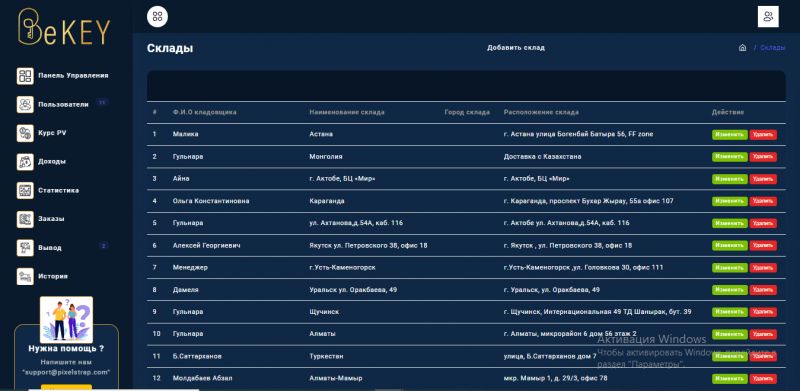Click Изменить for Дамеля row

pos(730,290)
